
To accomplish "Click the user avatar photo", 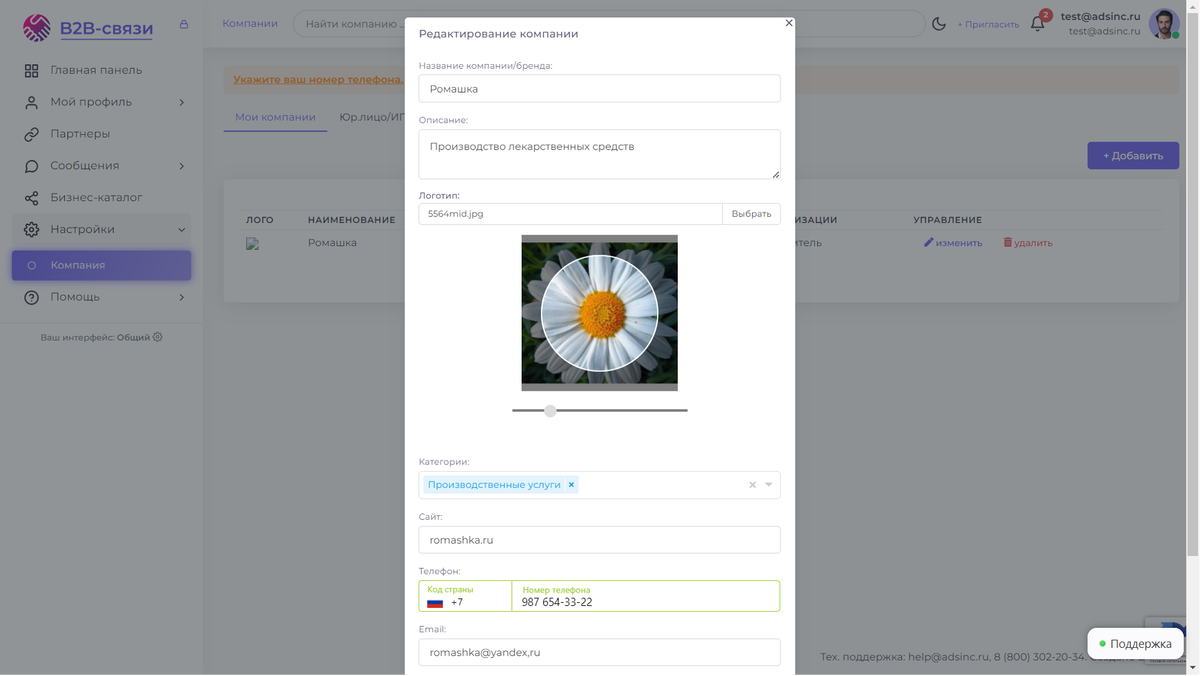I will 1164,23.
